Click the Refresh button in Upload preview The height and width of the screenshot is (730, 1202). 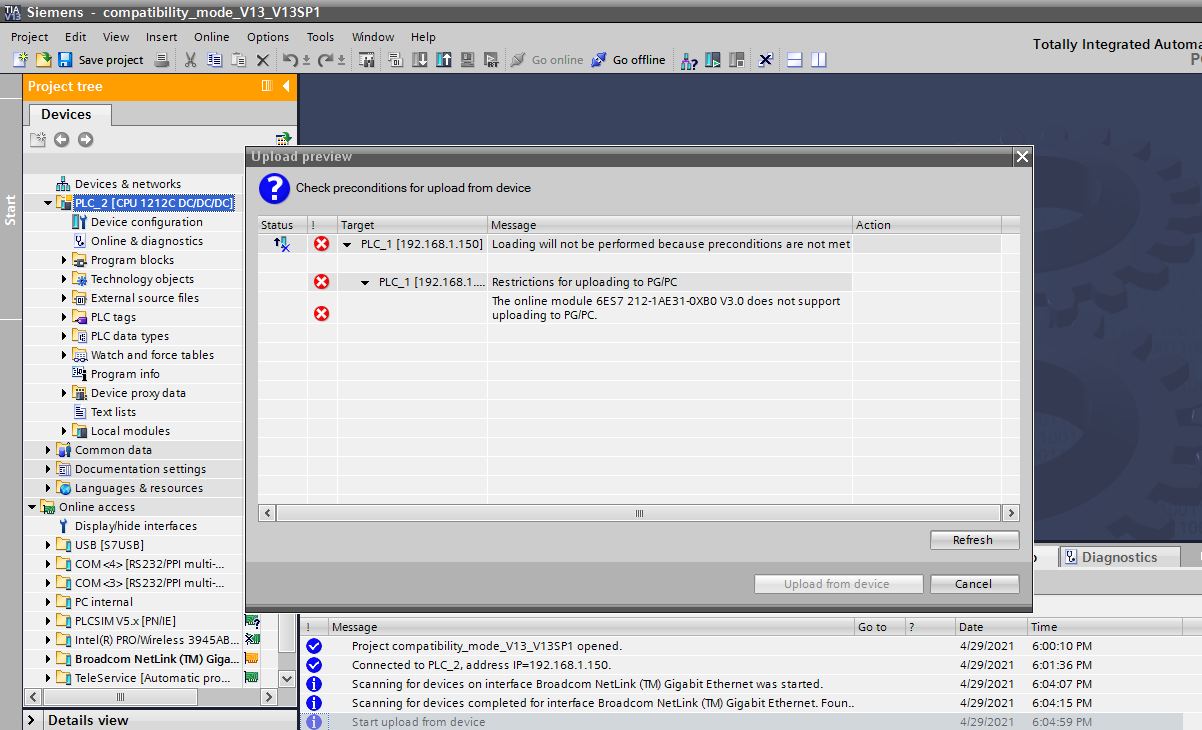tap(974, 540)
